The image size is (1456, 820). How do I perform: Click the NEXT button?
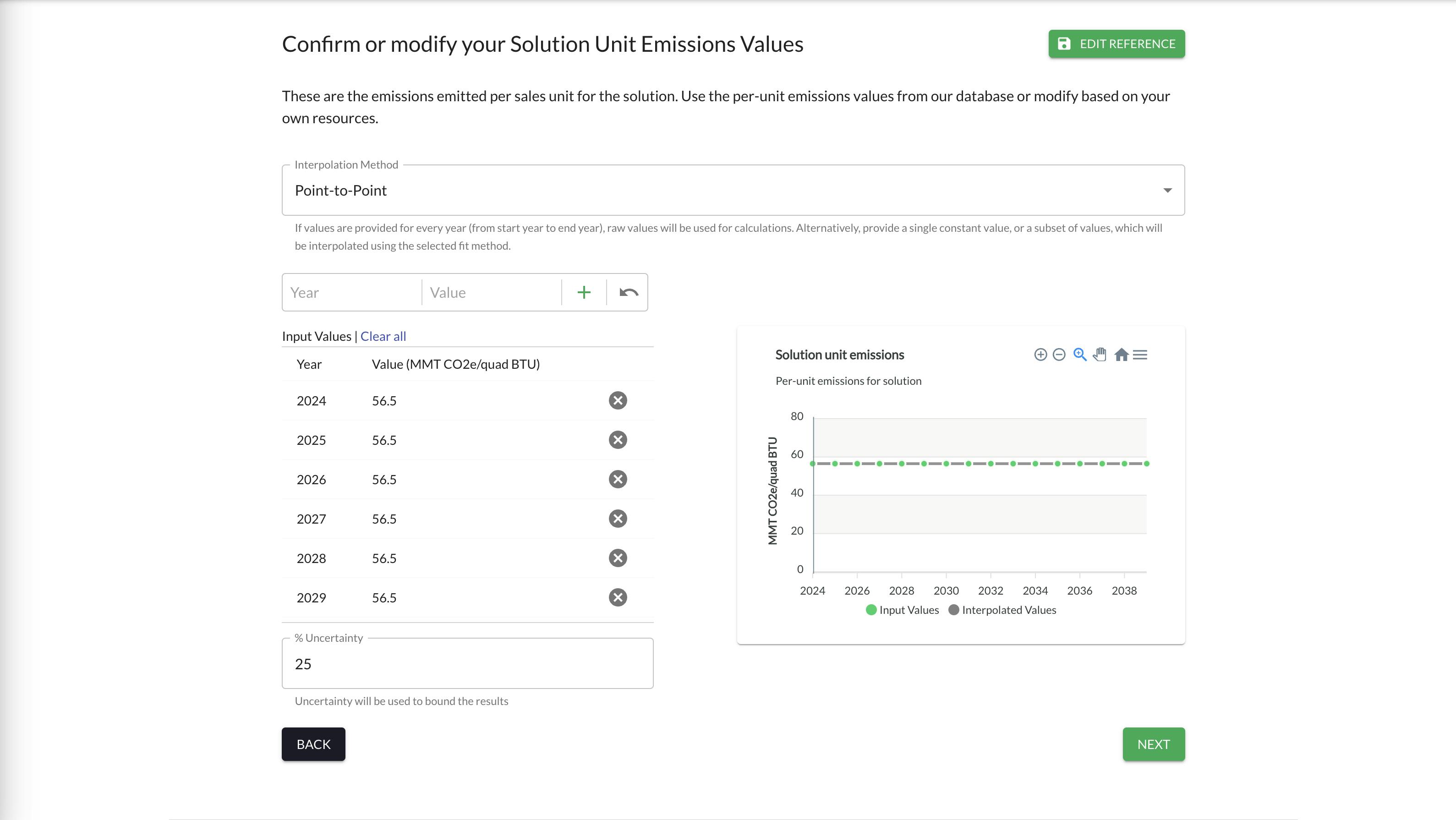pos(1153,744)
